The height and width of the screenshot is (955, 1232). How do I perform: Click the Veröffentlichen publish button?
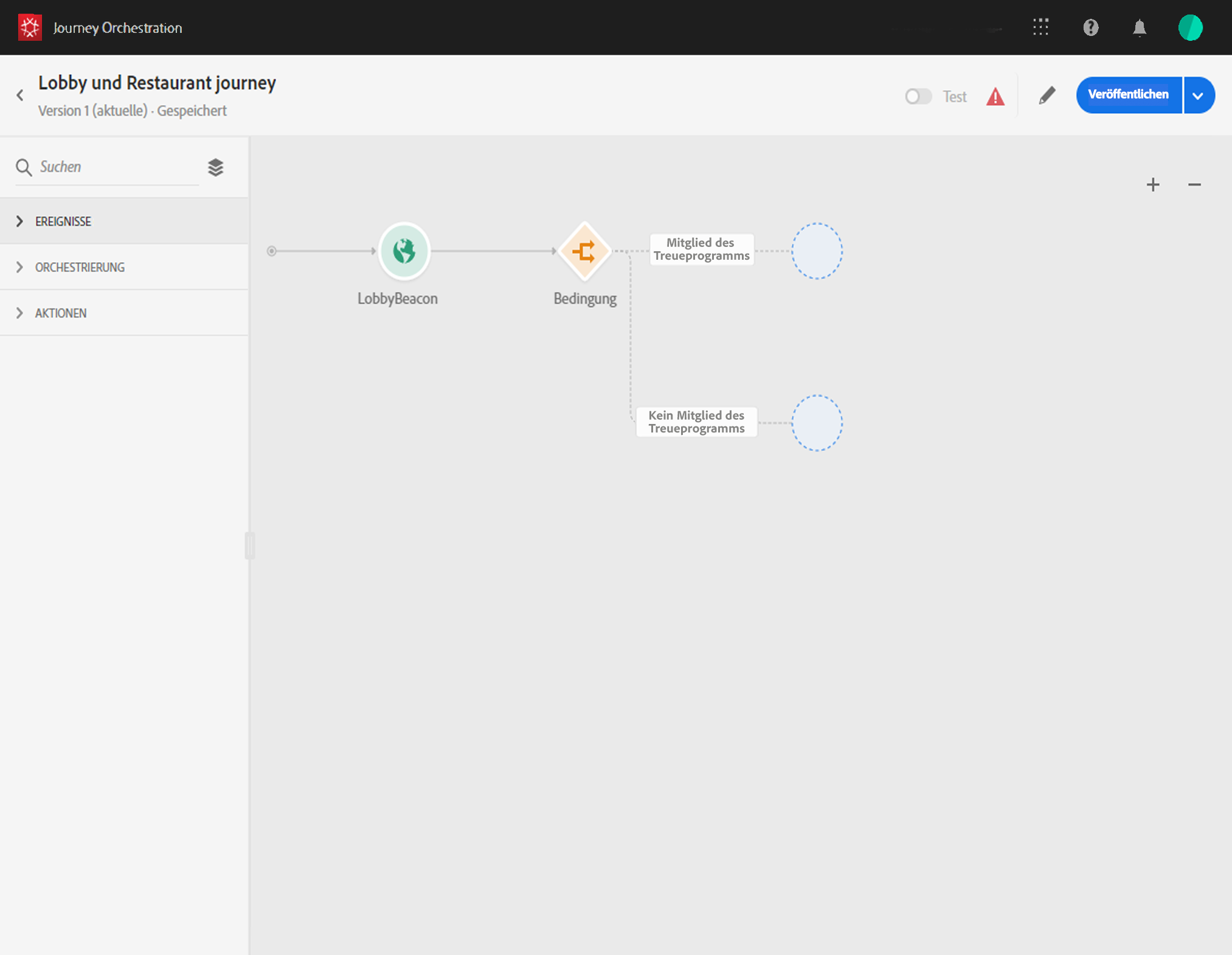coord(1128,95)
